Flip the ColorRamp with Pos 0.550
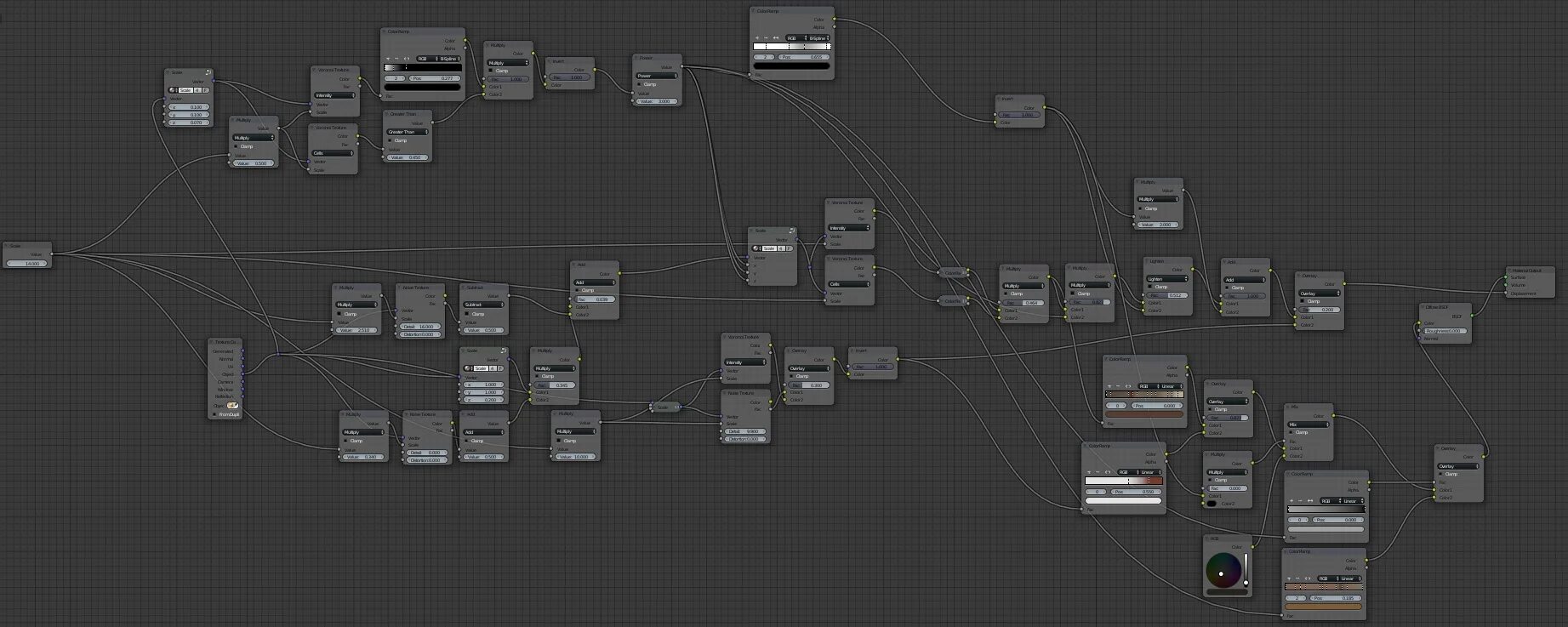1568x627 pixels. point(1106,472)
